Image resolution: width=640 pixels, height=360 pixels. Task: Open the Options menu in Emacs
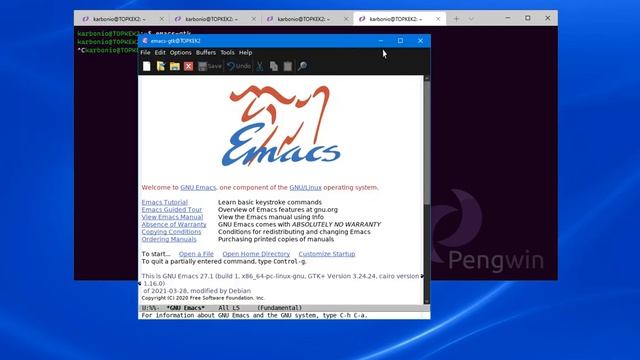[180, 53]
